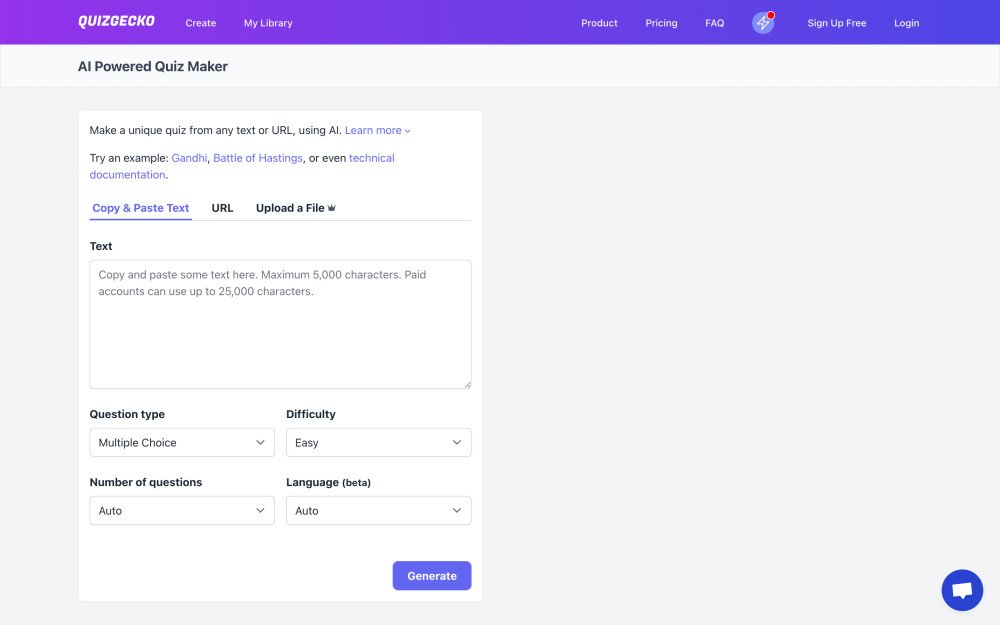Open the Create menu item
This screenshot has width=1000, height=625.
pyautogui.click(x=201, y=23)
